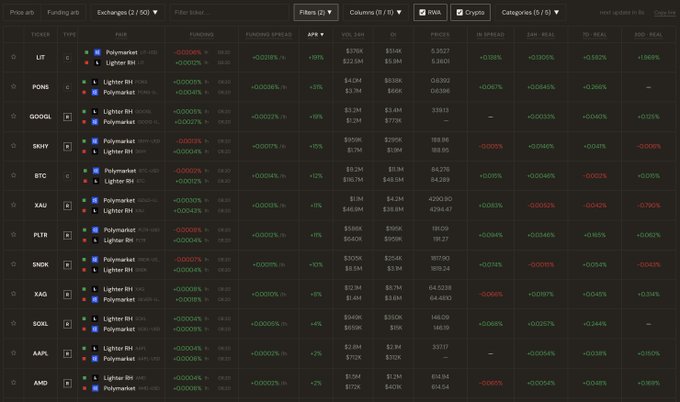Viewport: 680px width, 402px height.
Task: Click the C type badge in LIT row
Action: pyautogui.click(x=67, y=58)
